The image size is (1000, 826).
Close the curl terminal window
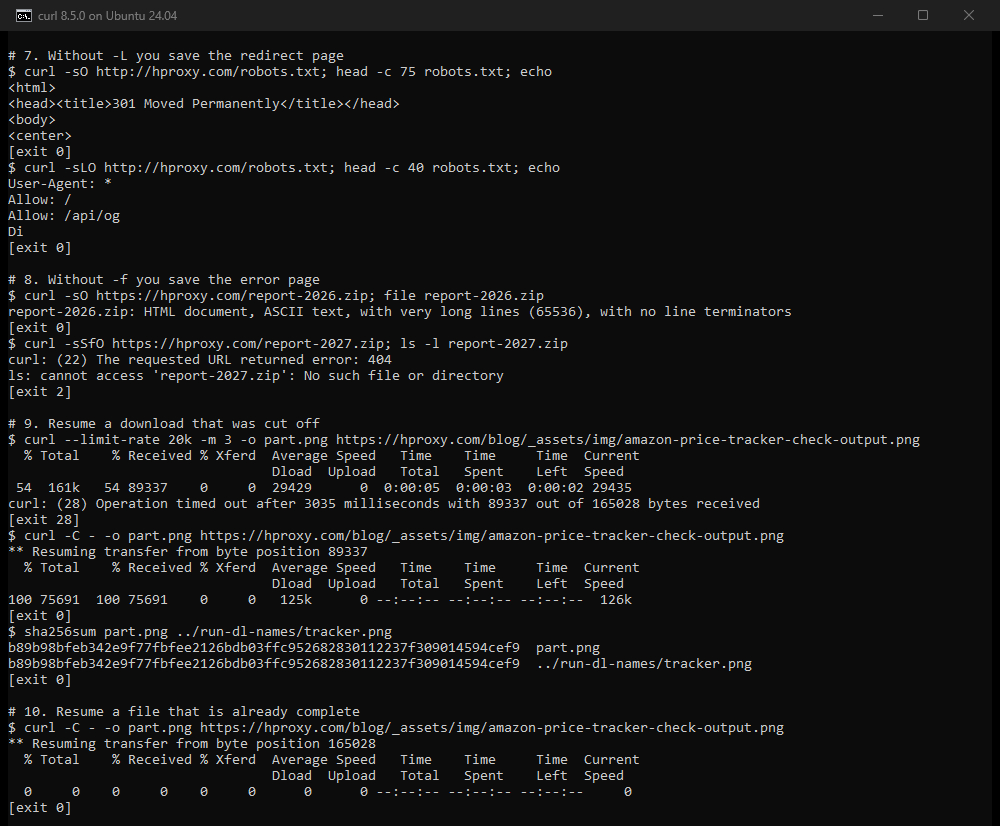(969, 15)
